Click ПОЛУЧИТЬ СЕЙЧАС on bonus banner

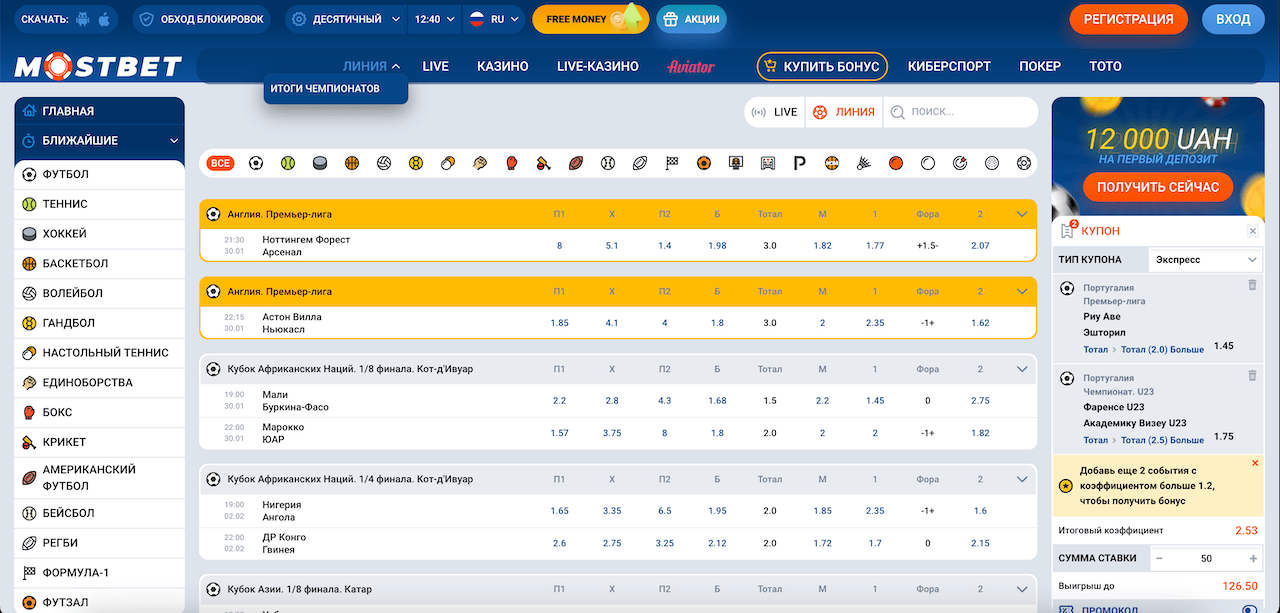pos(1158,187)
